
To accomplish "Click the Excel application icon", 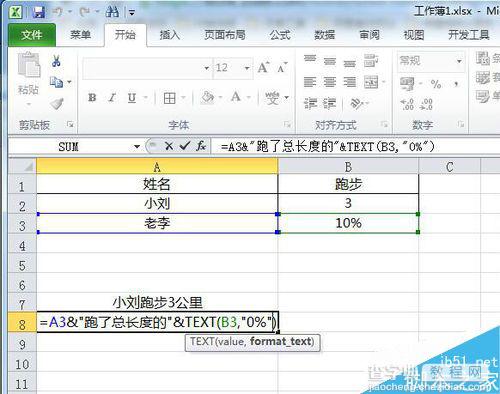I will tap(16, 12).
